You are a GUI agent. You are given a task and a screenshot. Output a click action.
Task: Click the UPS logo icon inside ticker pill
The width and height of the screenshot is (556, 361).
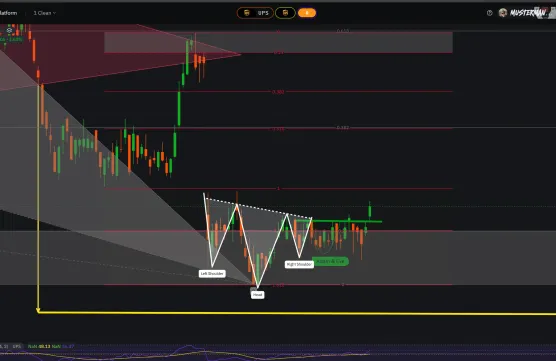coord(247,13)
